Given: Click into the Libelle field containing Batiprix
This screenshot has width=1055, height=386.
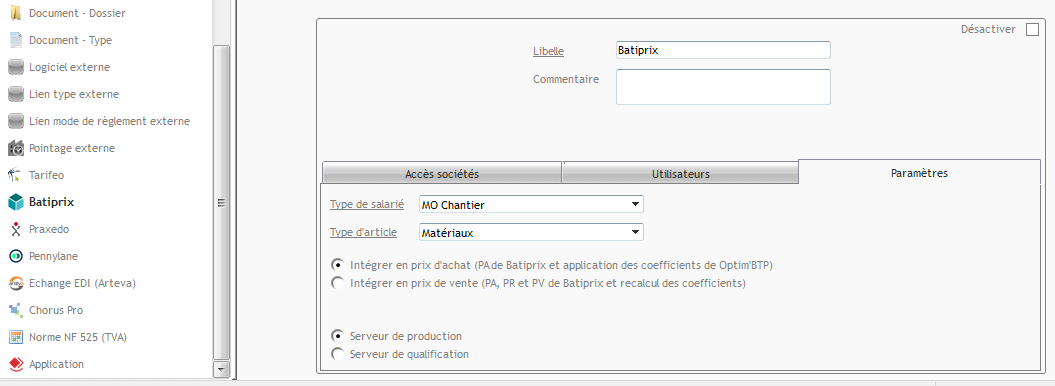Looking at the screenshot, I should tap(723, 50).
